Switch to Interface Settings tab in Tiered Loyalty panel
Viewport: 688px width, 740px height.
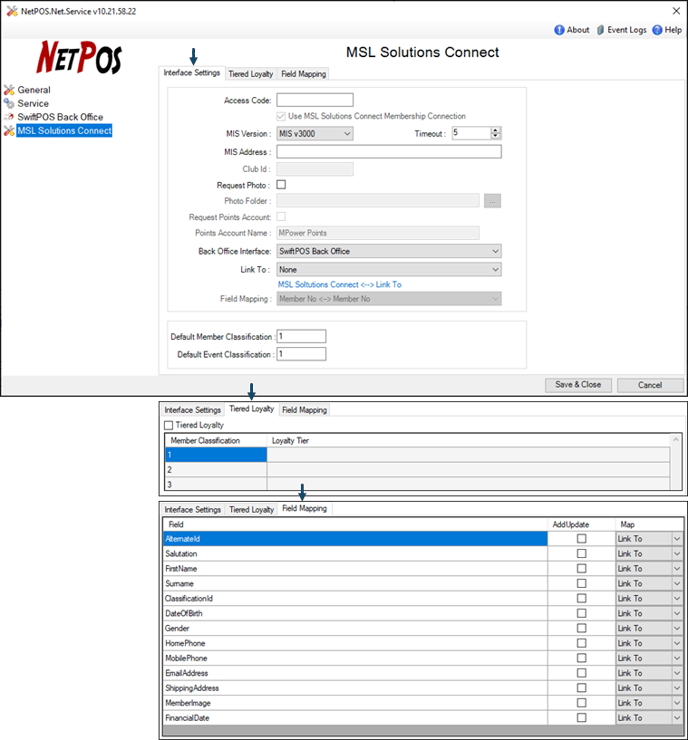coord(193,410)
